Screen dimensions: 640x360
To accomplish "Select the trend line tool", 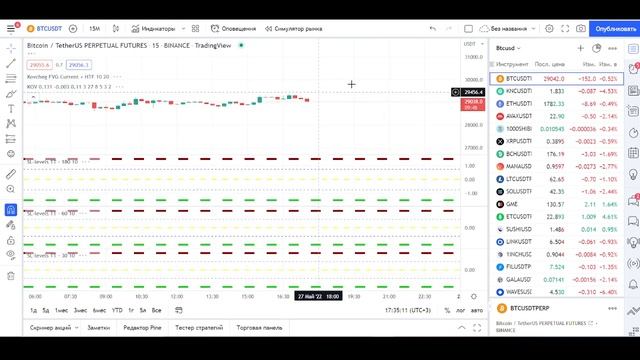I will (11, 63).
